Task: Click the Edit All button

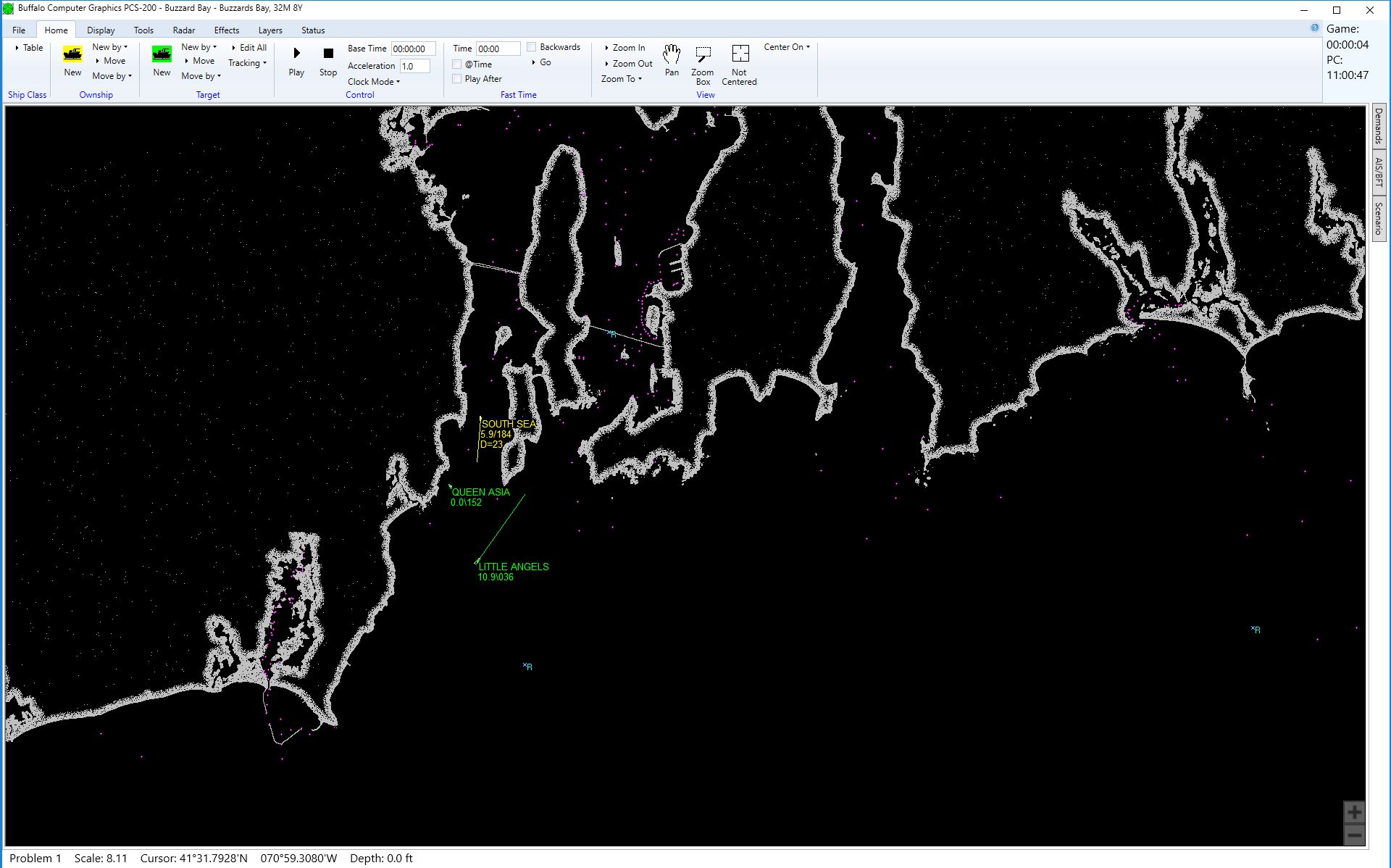Action: [248, 47]
